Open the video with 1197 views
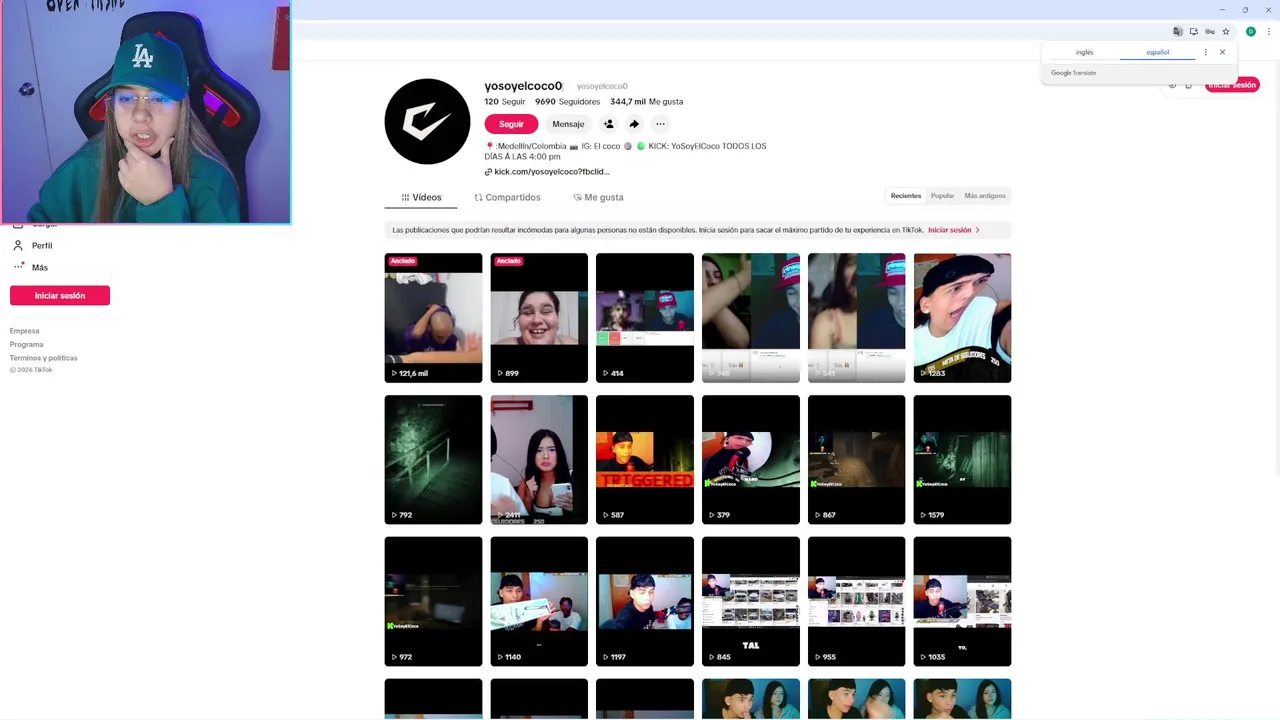The width and height of the screenshot is (1280, 720). pos(645,602)
